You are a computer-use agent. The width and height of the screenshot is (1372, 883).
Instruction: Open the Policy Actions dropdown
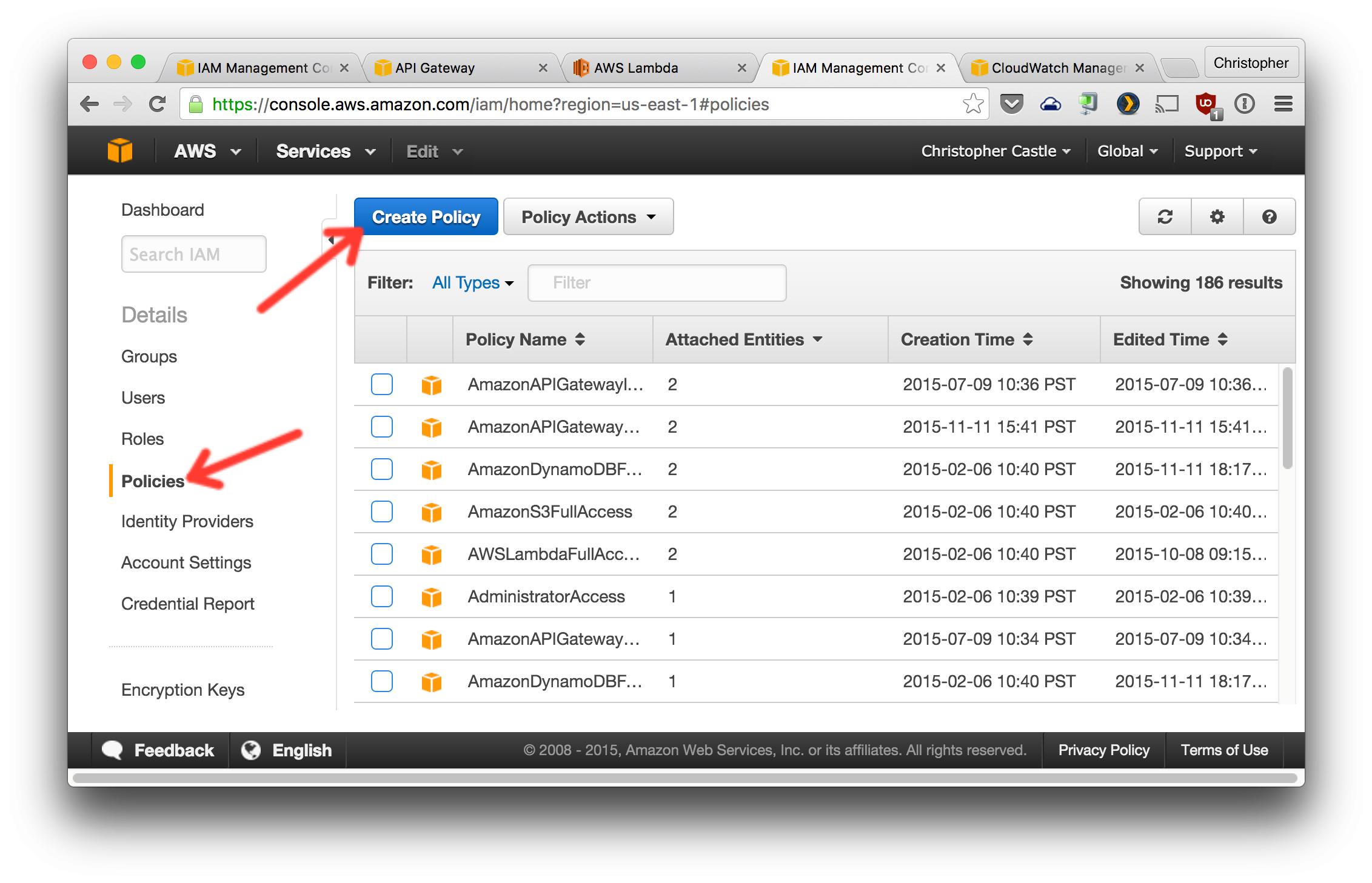(588, 217)
